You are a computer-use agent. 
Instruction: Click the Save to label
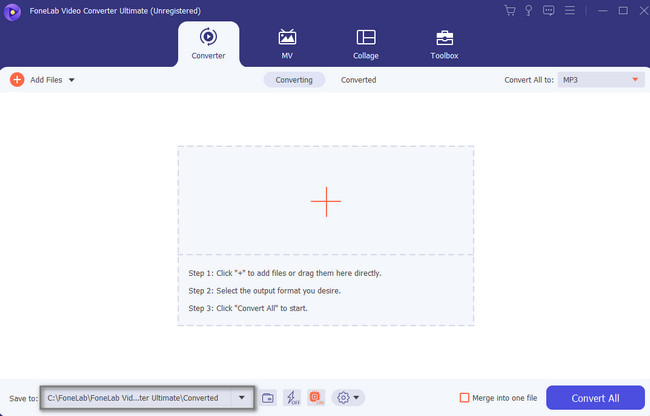[x=23, y=399]
